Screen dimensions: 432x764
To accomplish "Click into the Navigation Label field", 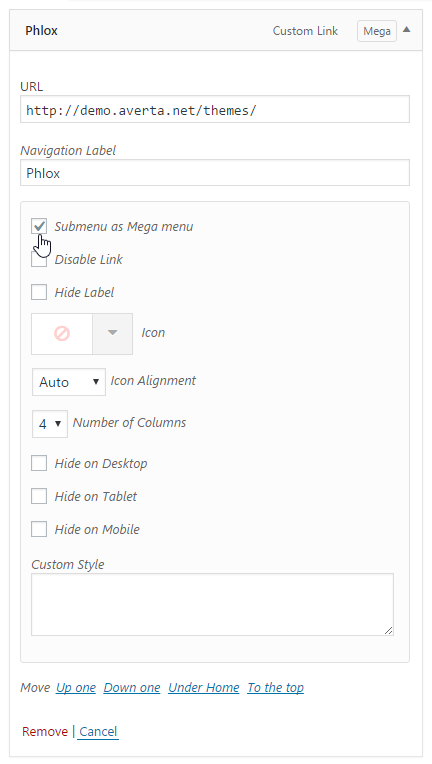I will click(x=215, y=172).
